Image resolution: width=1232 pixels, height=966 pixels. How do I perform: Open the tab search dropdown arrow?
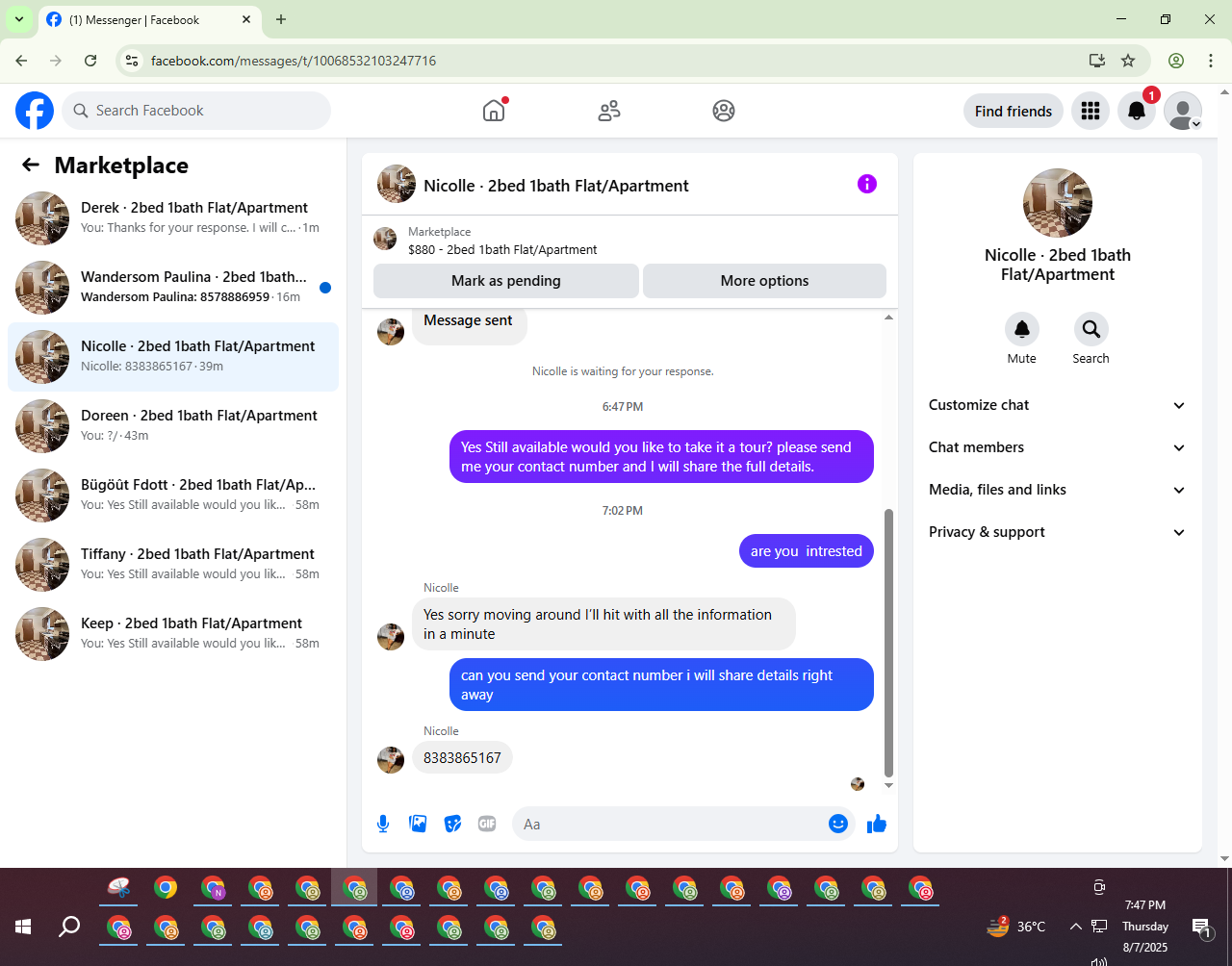(19, 19)
